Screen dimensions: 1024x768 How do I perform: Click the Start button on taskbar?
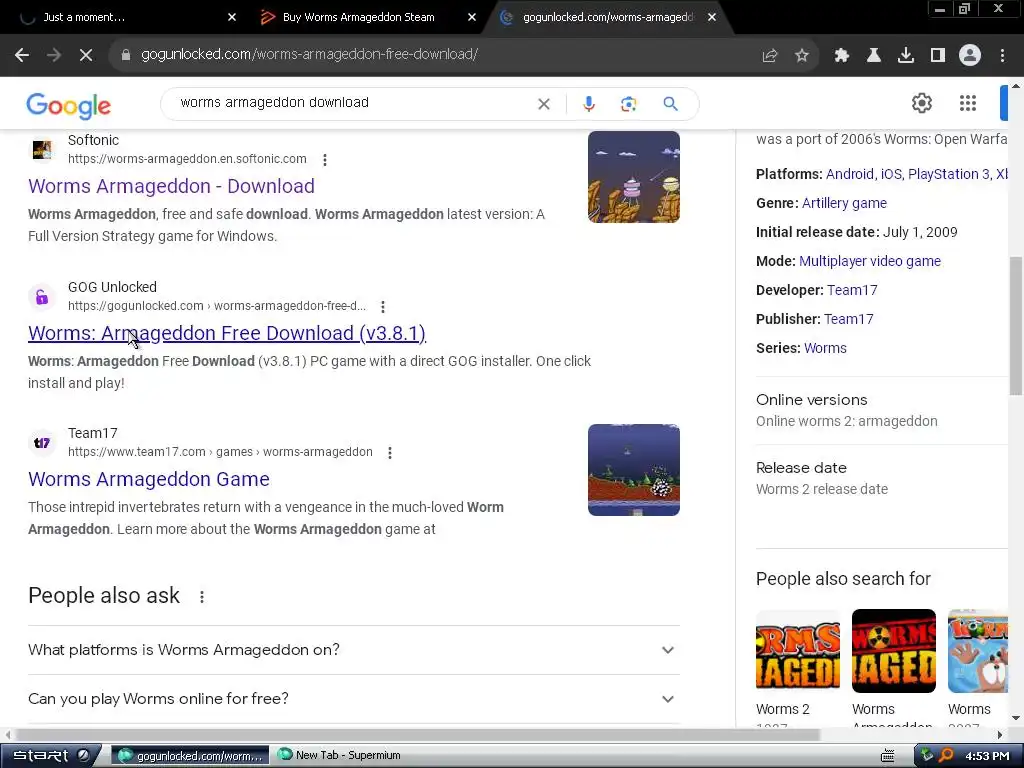click(50, 756)
